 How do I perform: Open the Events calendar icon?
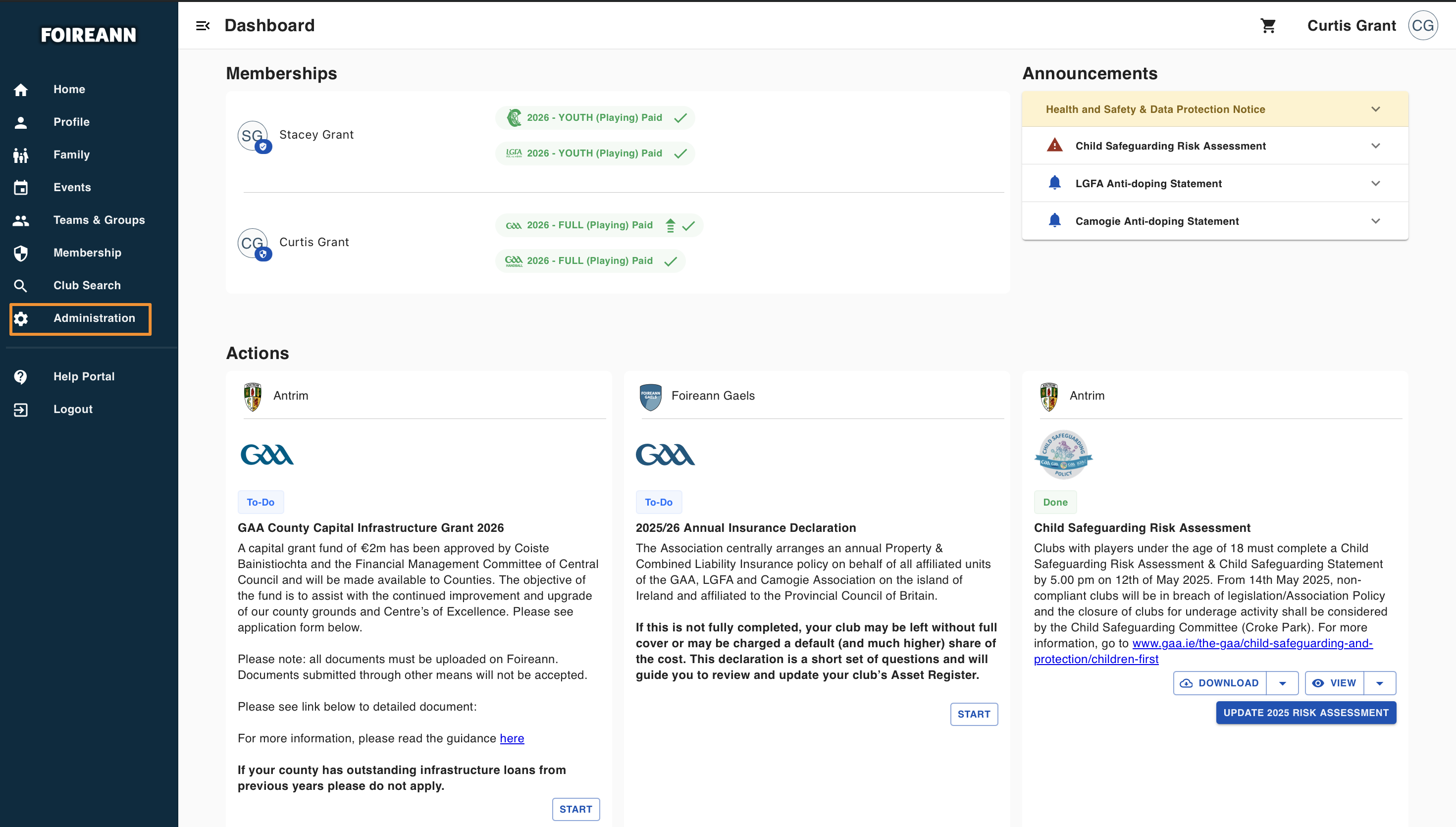click(x=21, y=188)
